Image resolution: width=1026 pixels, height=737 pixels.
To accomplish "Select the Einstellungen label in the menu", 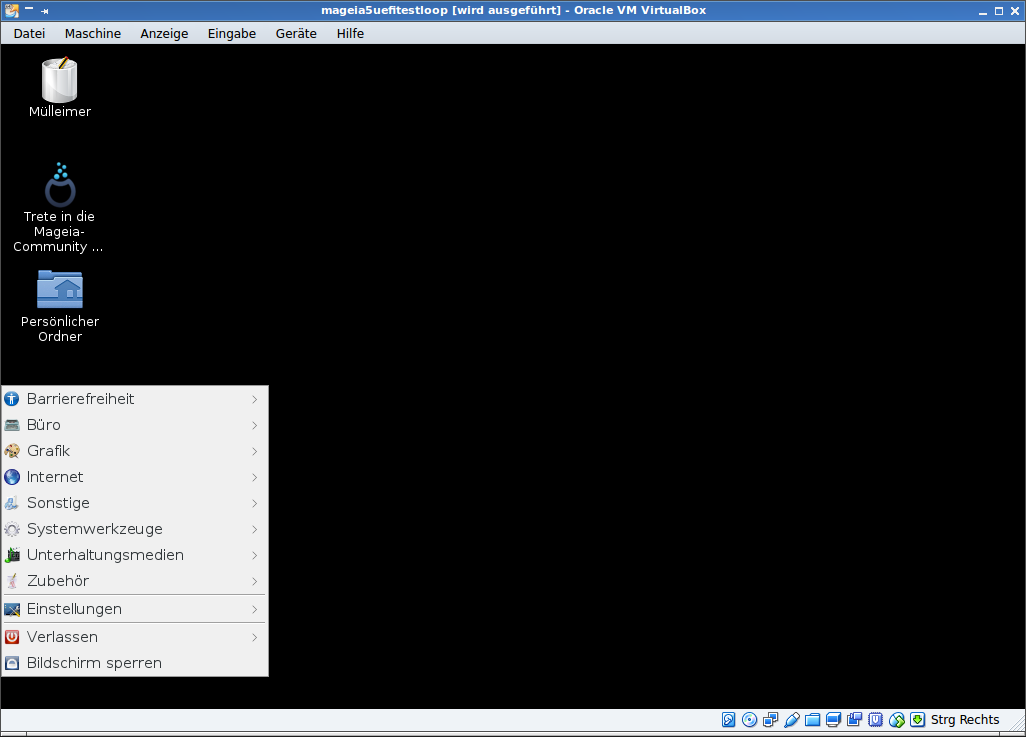I will (x=74, y=609).
